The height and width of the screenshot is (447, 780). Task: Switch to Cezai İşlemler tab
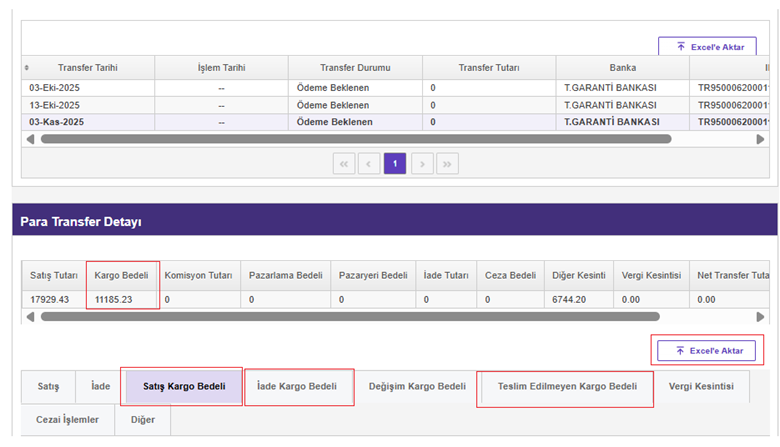pyautogui.click(x=67, y=420)
